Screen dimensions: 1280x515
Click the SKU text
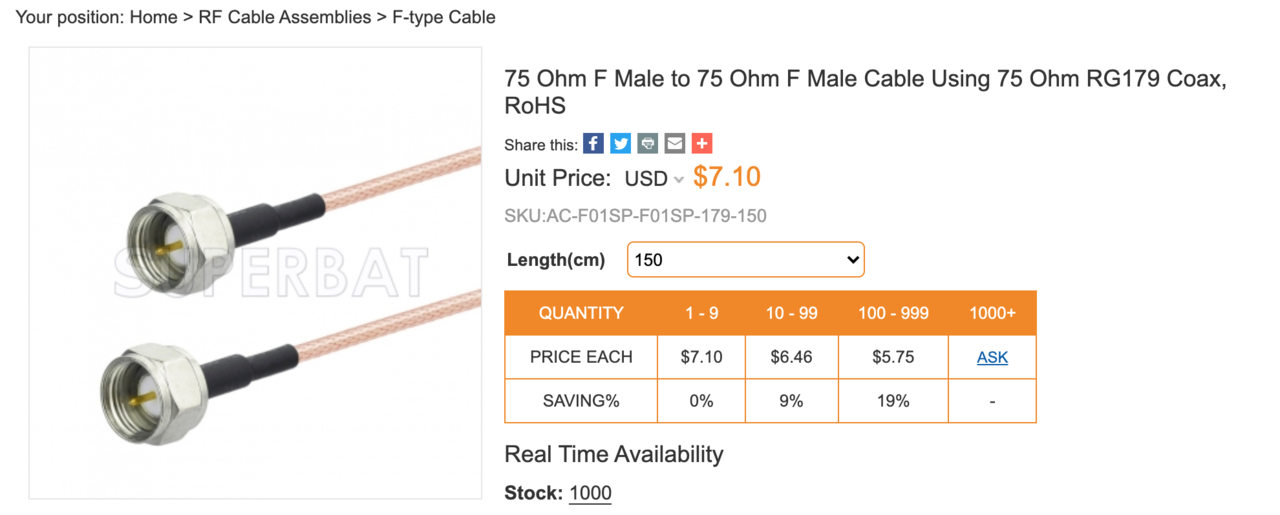click(635, 216)
